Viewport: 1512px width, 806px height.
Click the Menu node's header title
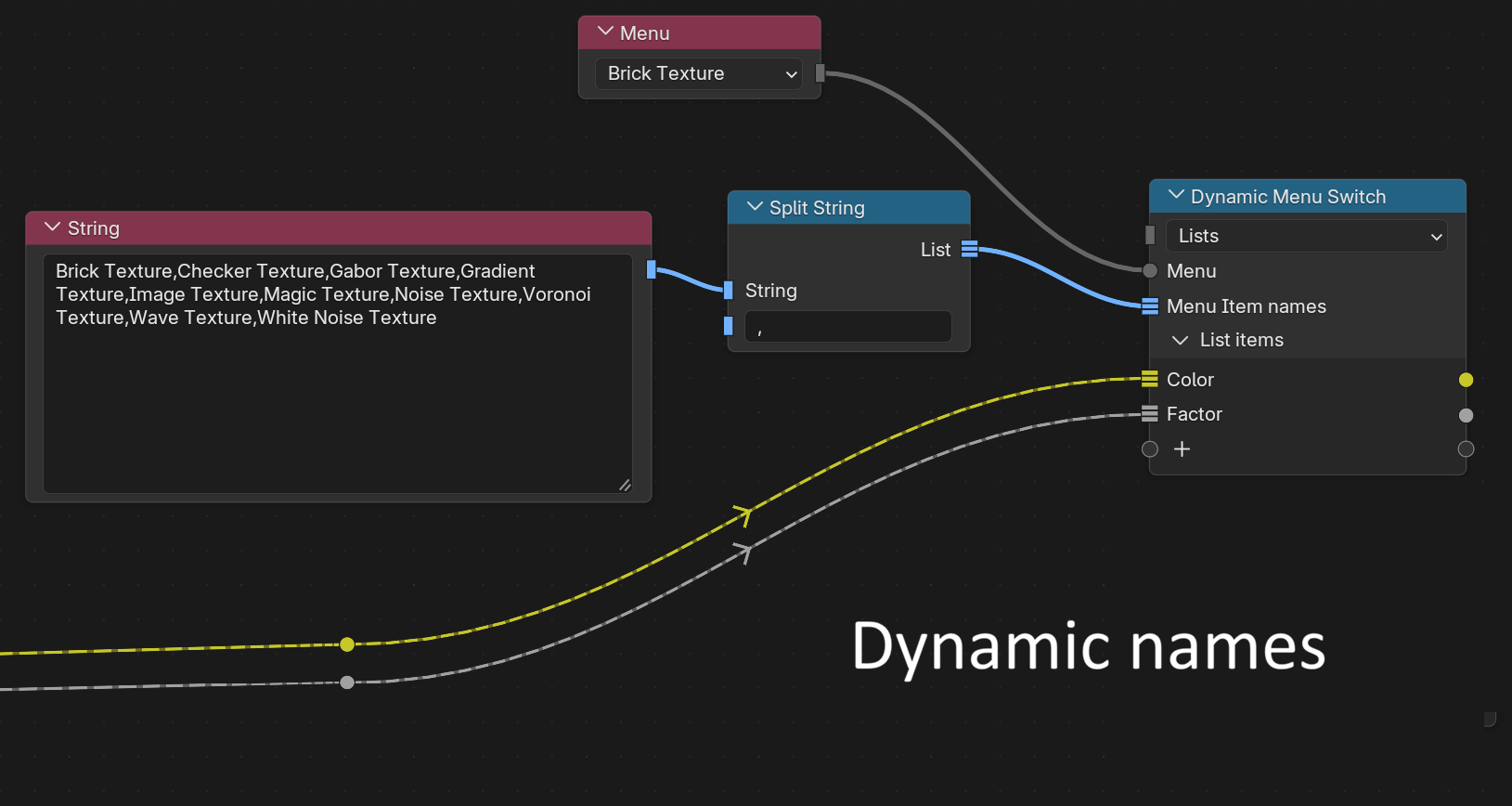645,33
